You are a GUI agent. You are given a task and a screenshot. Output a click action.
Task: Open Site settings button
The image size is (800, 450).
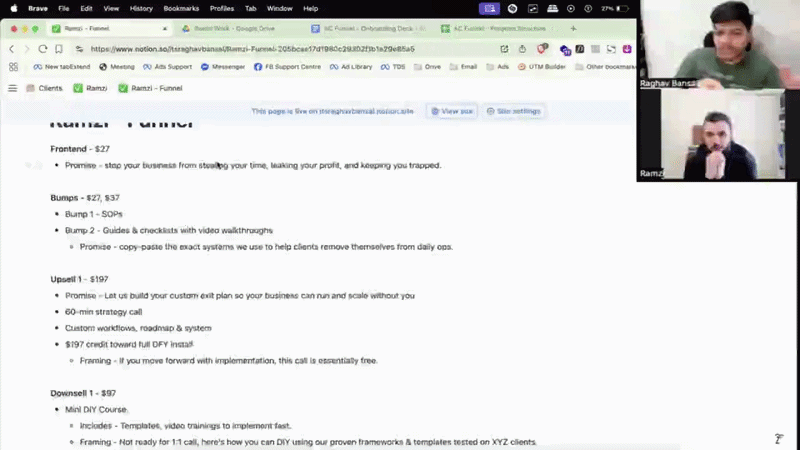tap(514, 111)
